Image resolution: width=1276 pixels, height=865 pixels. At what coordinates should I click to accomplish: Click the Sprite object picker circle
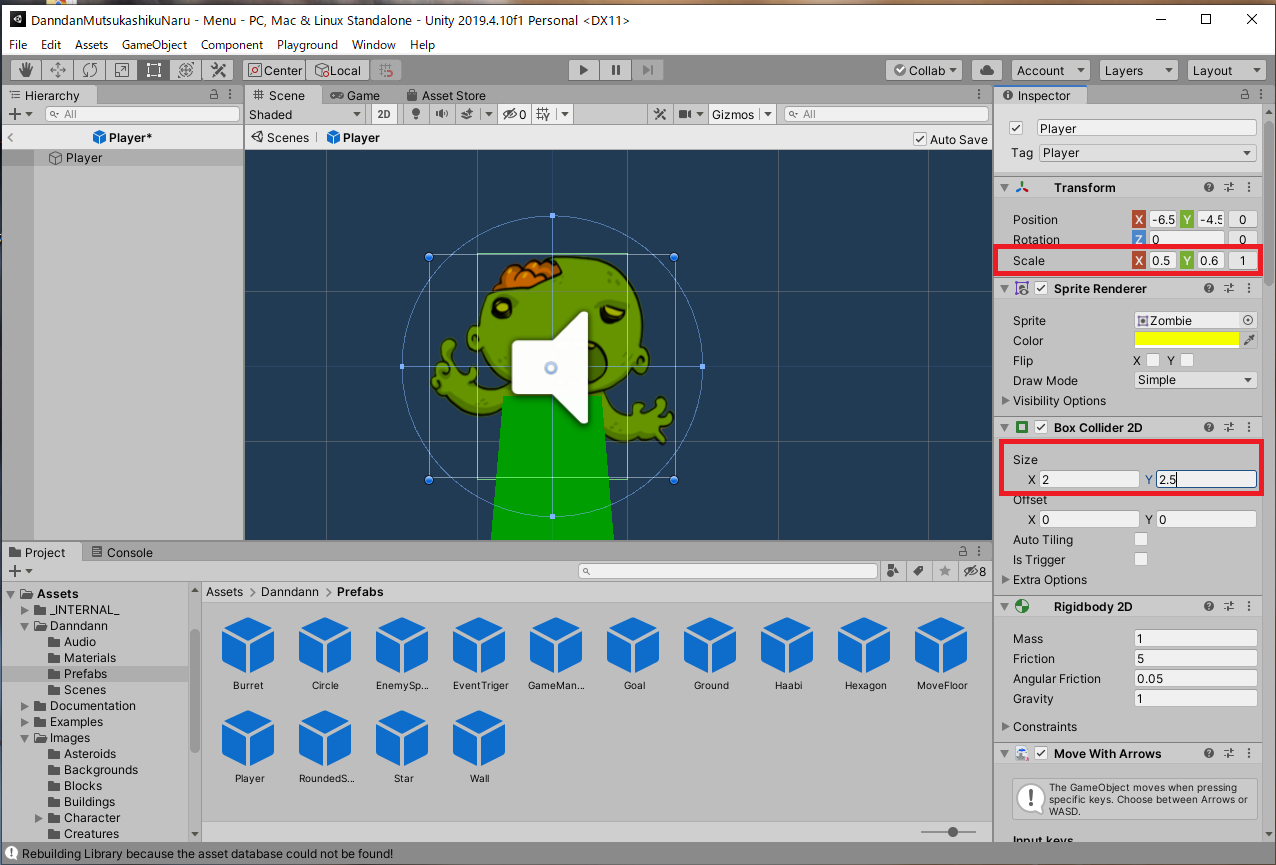(x=1248, y=320)
